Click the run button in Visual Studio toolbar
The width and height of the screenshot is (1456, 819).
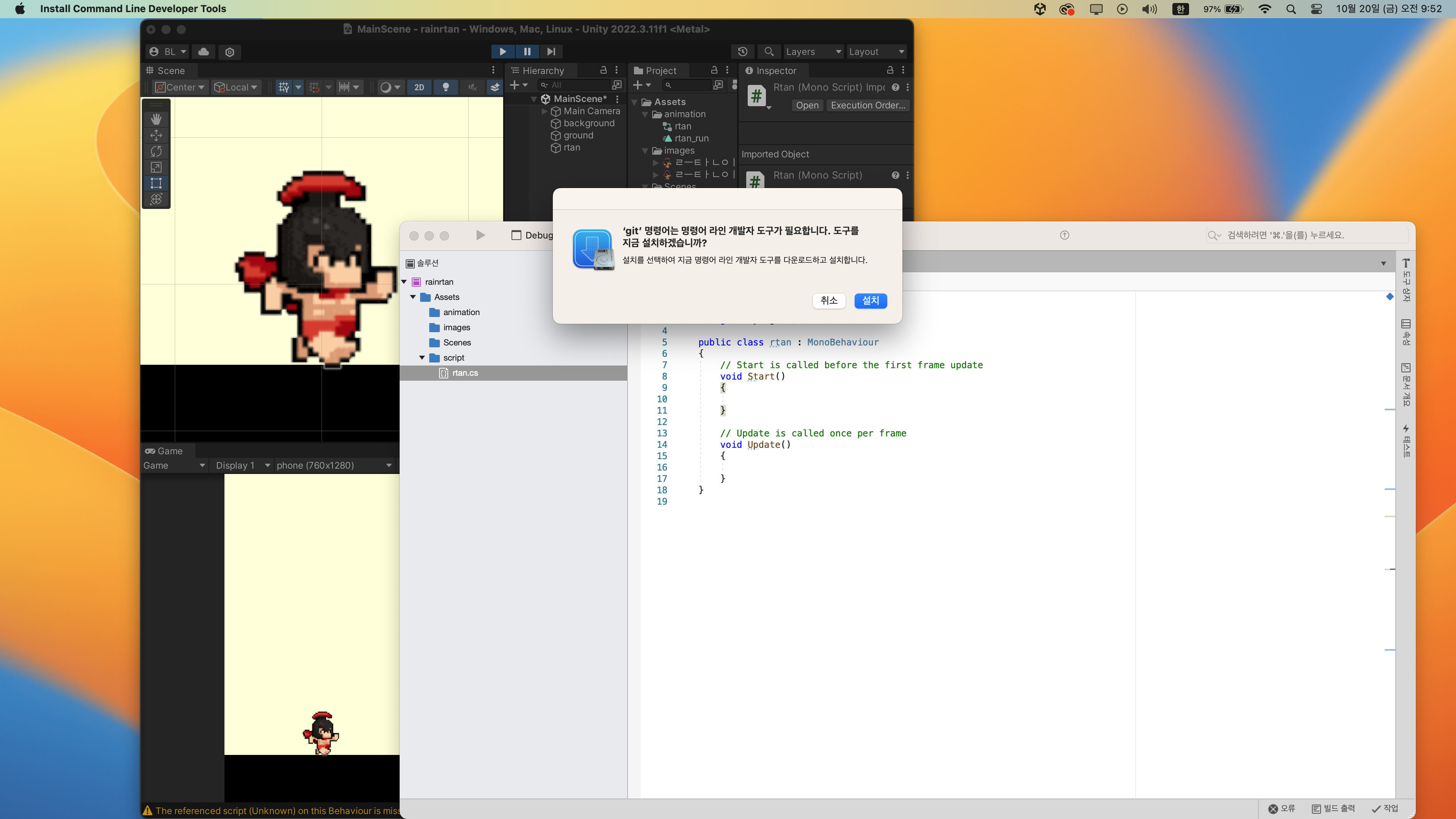click(480, 235)
